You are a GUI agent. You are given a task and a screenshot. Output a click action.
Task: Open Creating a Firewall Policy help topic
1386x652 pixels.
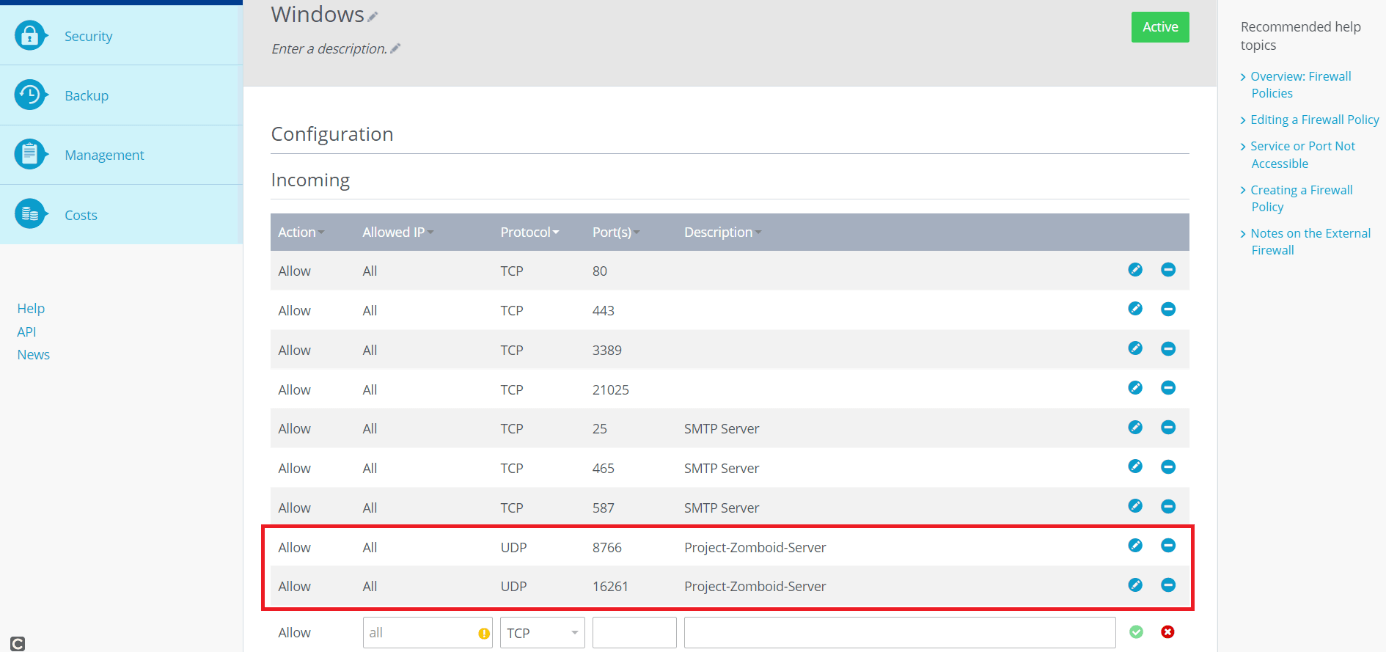1301,198
